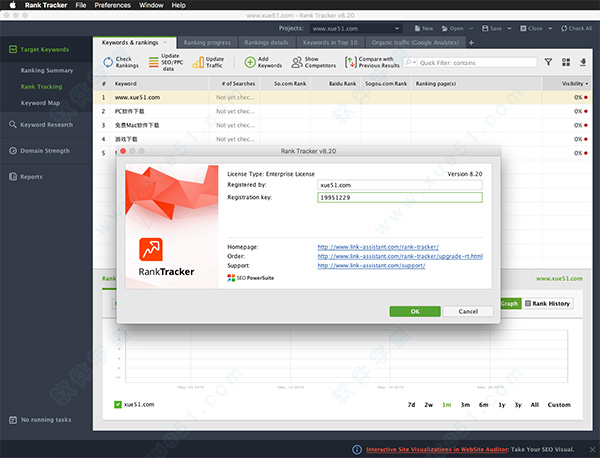Select Keyword Map in sidebar
Screen dimensions: 600x458
[40, 103]
